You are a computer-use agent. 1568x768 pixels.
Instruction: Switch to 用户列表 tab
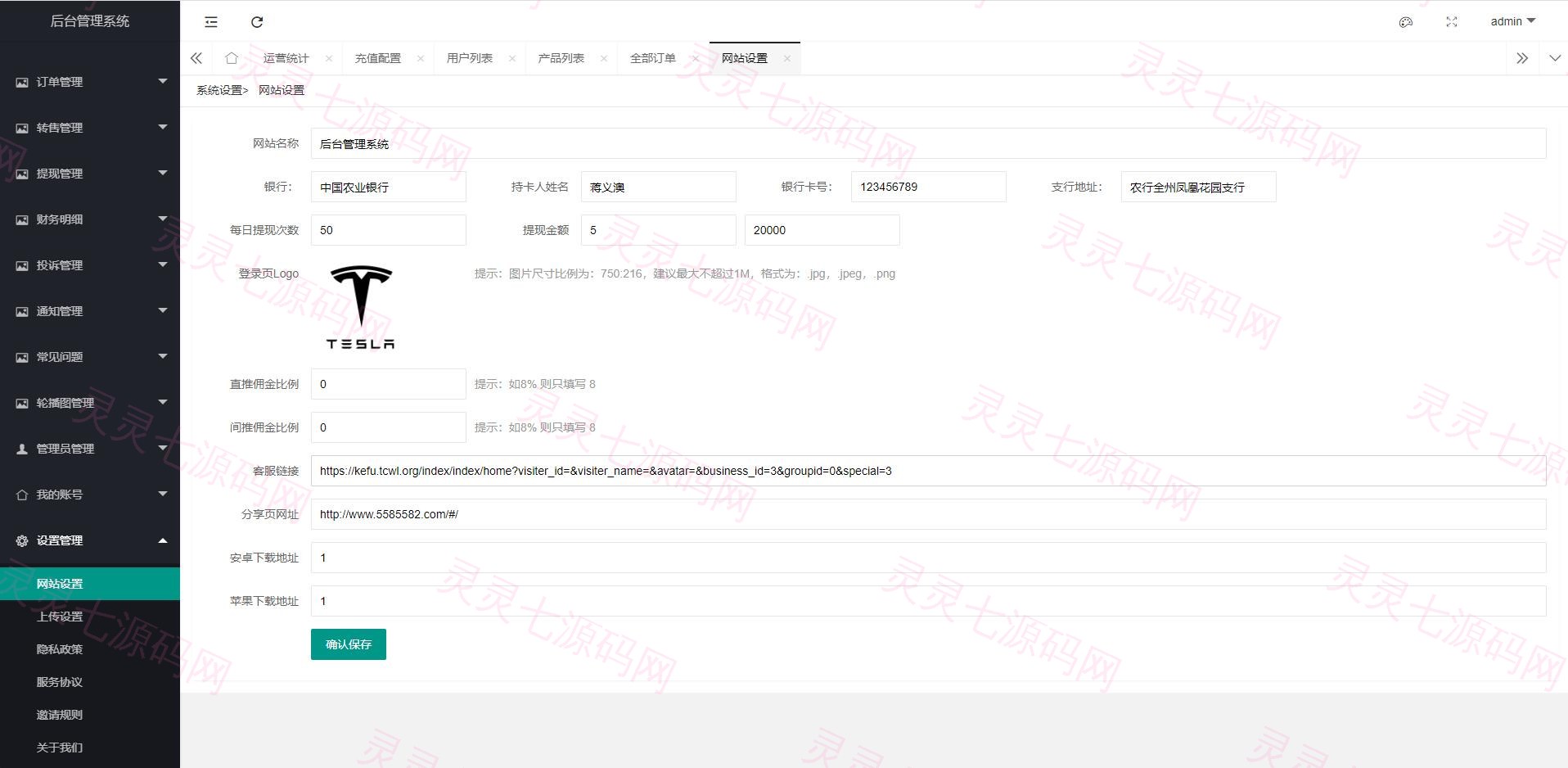[470, 58]
